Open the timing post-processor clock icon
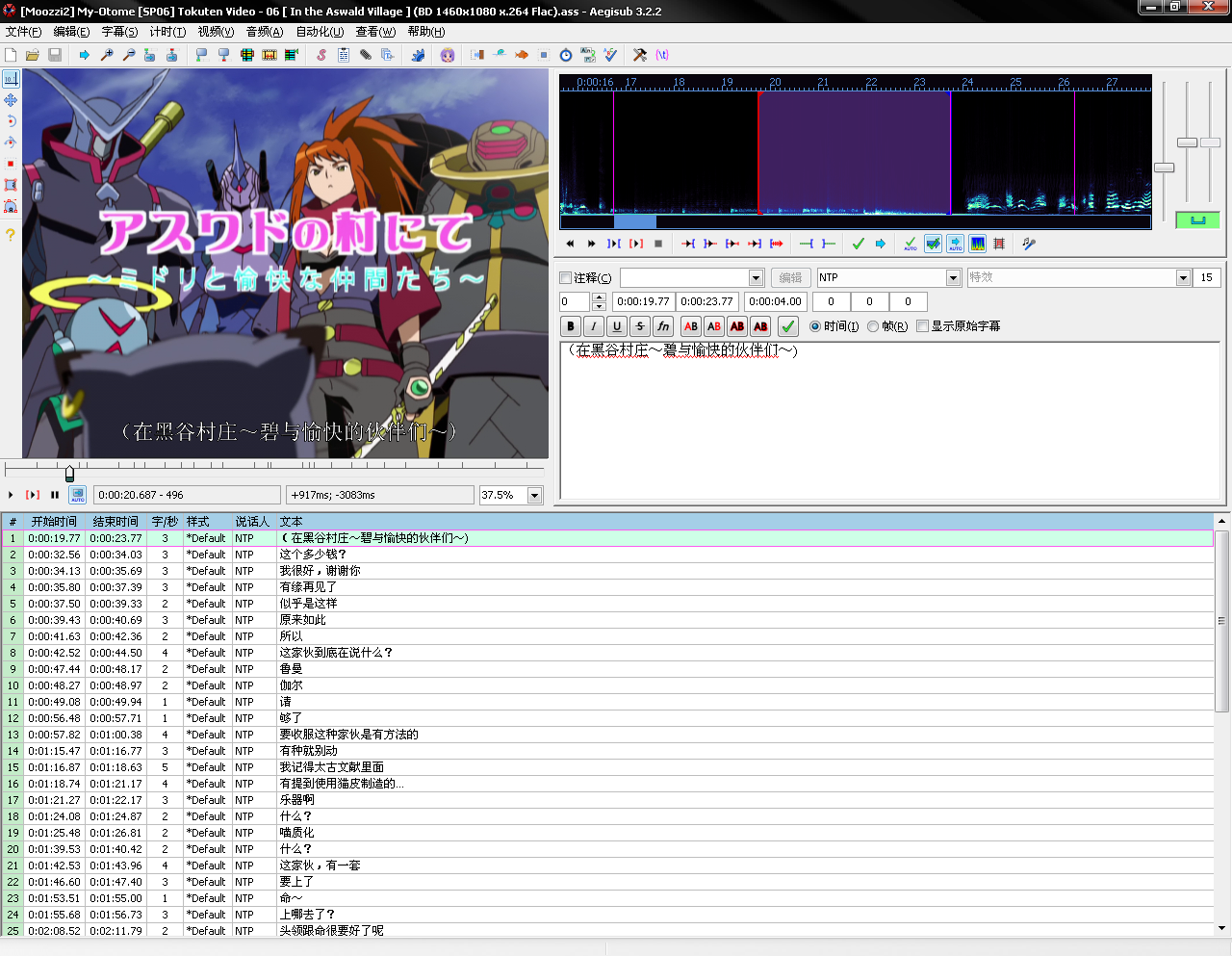Screen dimensions: 1232x956 pos(566,55)
